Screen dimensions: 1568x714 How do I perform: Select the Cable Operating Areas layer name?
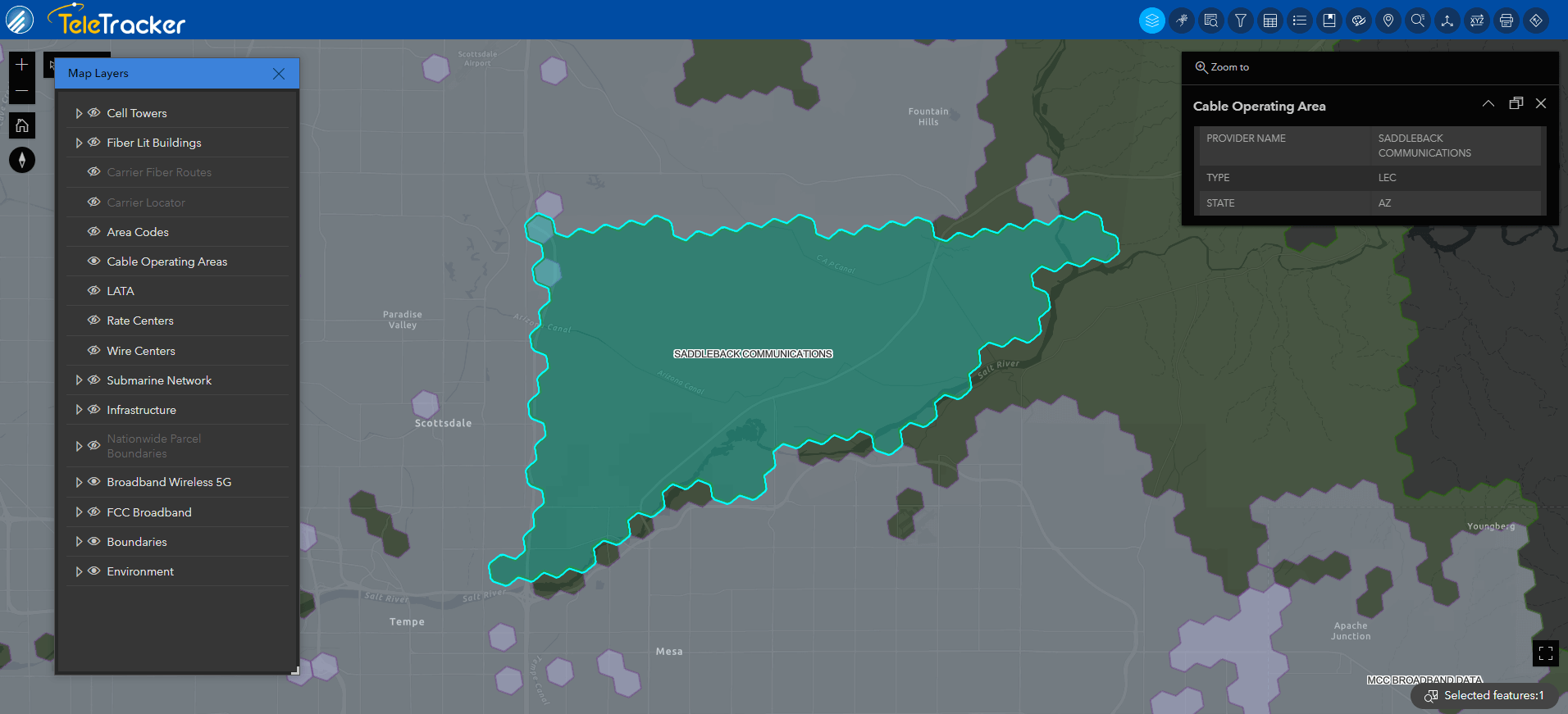pyautogui.click(x=167, y=261)
